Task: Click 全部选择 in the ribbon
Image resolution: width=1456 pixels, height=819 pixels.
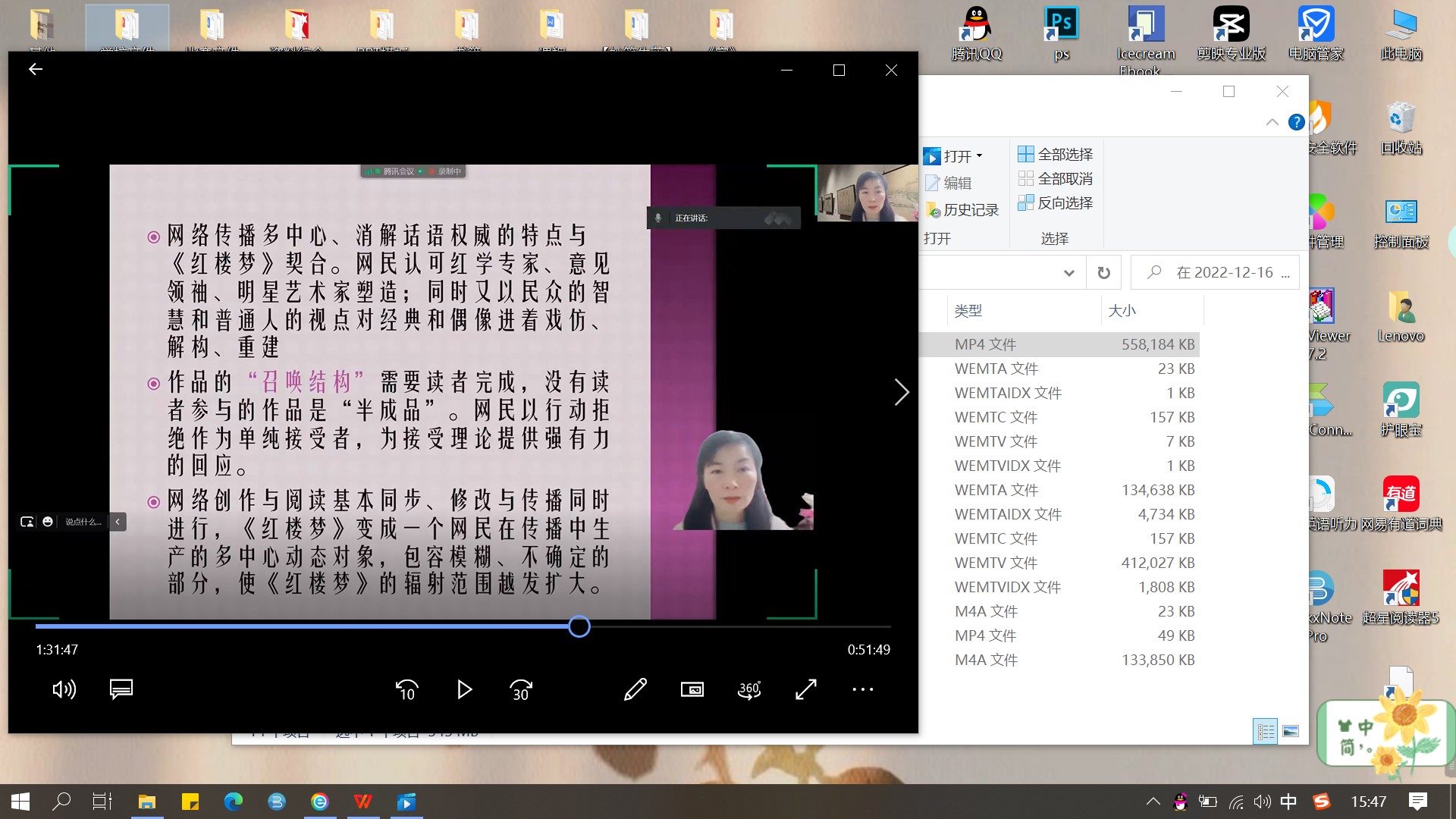Action: coord(1055,155)
